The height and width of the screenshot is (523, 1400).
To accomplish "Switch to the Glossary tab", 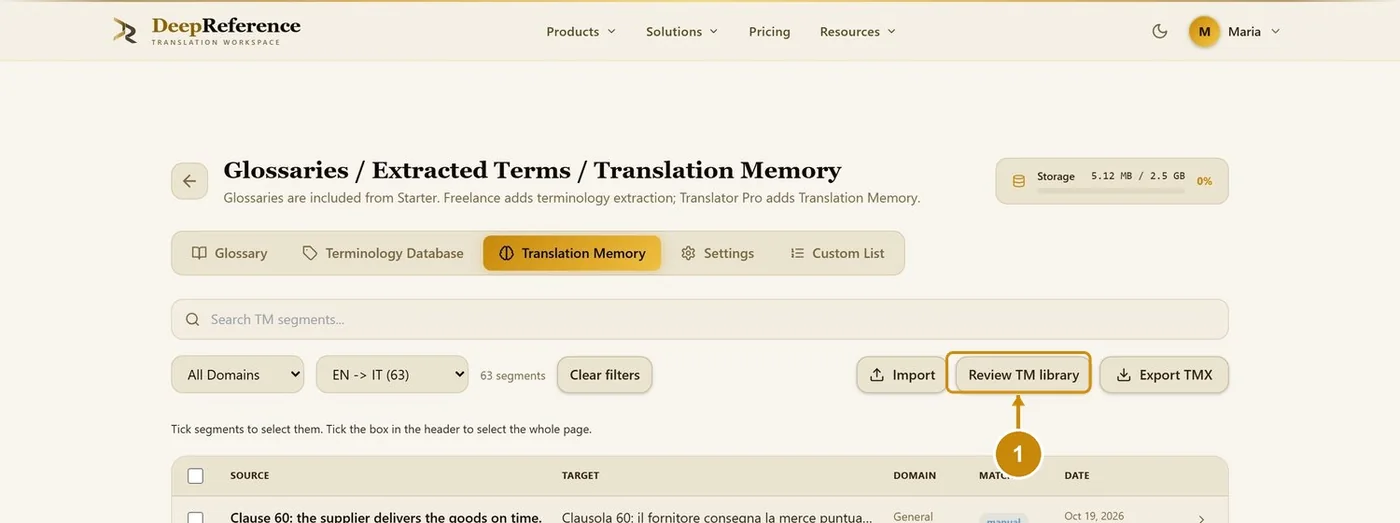I will click(x=230, y=253).
